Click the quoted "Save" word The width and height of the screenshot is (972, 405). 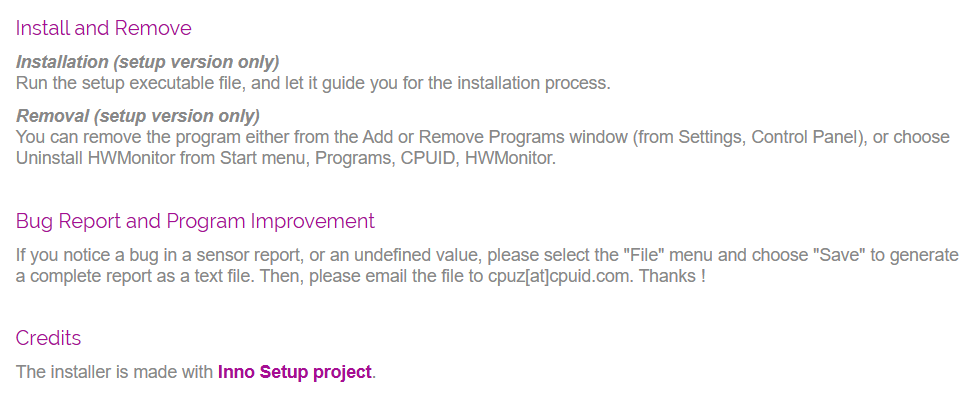pos(839,255)
